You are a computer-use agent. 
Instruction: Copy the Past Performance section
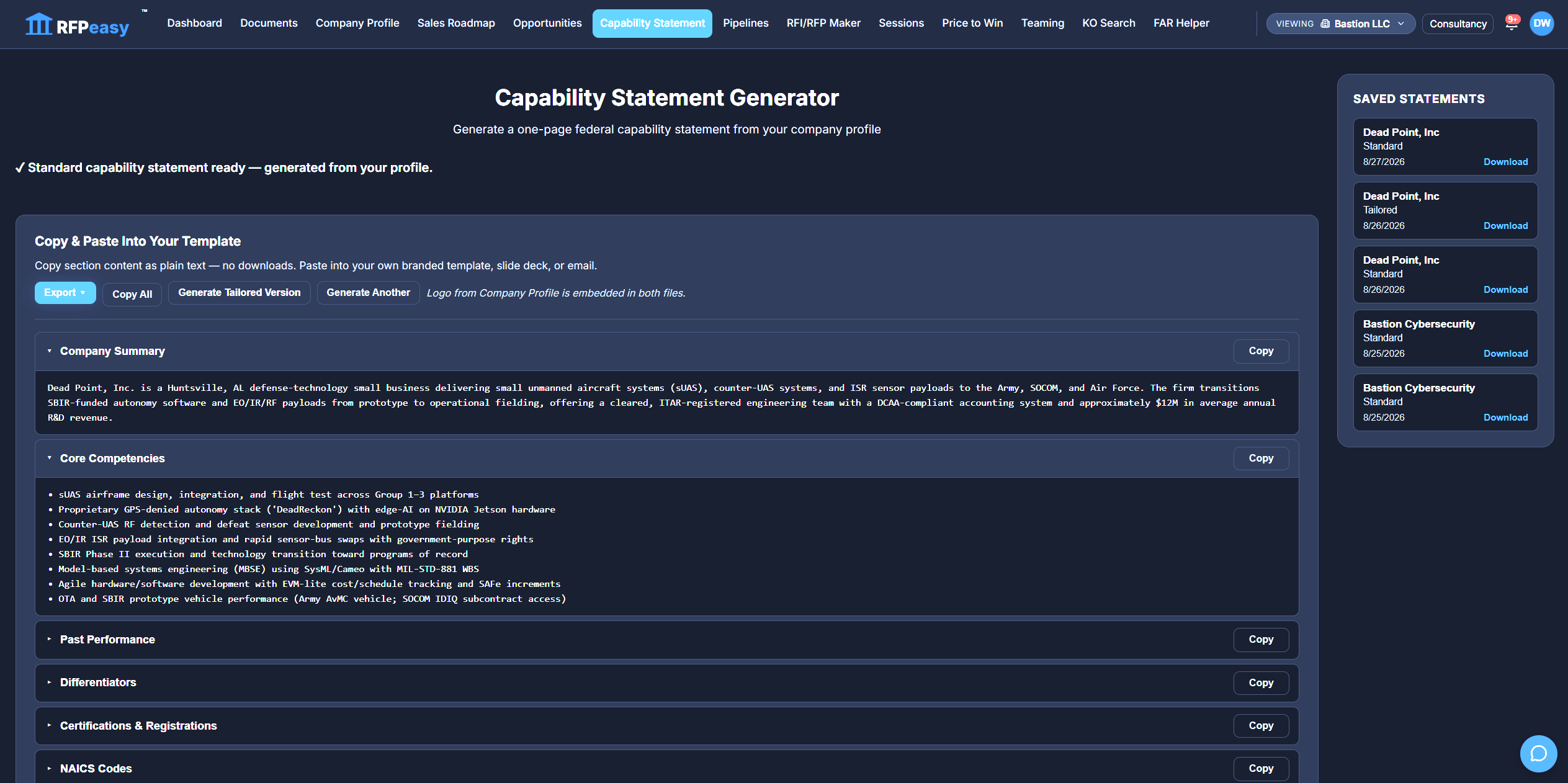[1261, 640]
